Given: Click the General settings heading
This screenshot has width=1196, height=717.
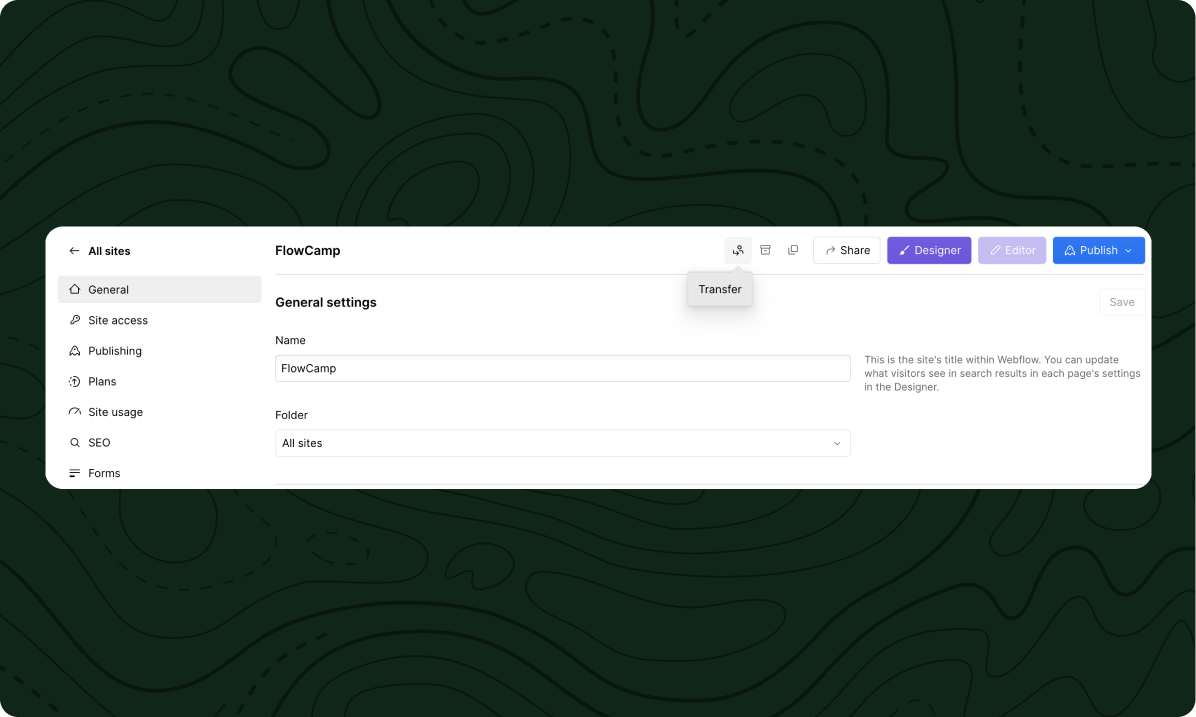Looking at the screenshot, I should click(326, 302).
